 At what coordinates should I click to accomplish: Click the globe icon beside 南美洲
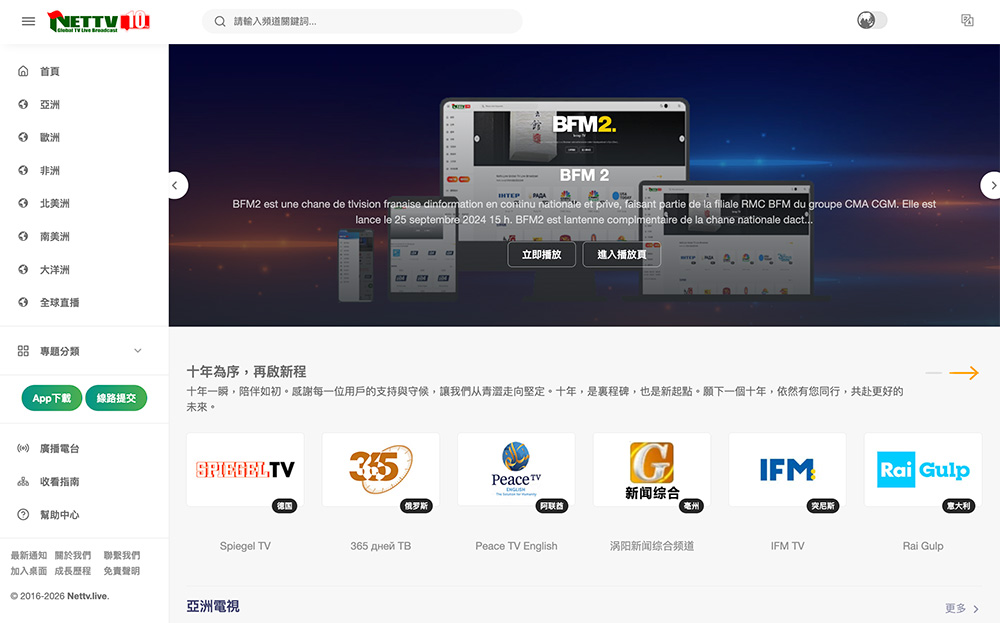click(x=23, y=236)
